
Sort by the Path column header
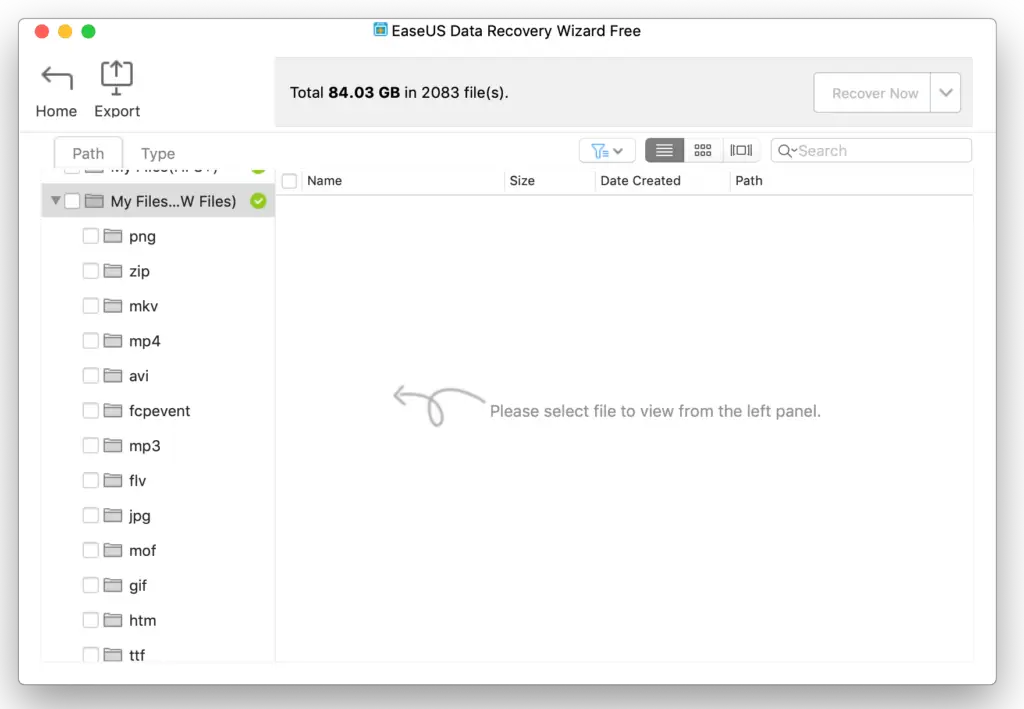748,181
